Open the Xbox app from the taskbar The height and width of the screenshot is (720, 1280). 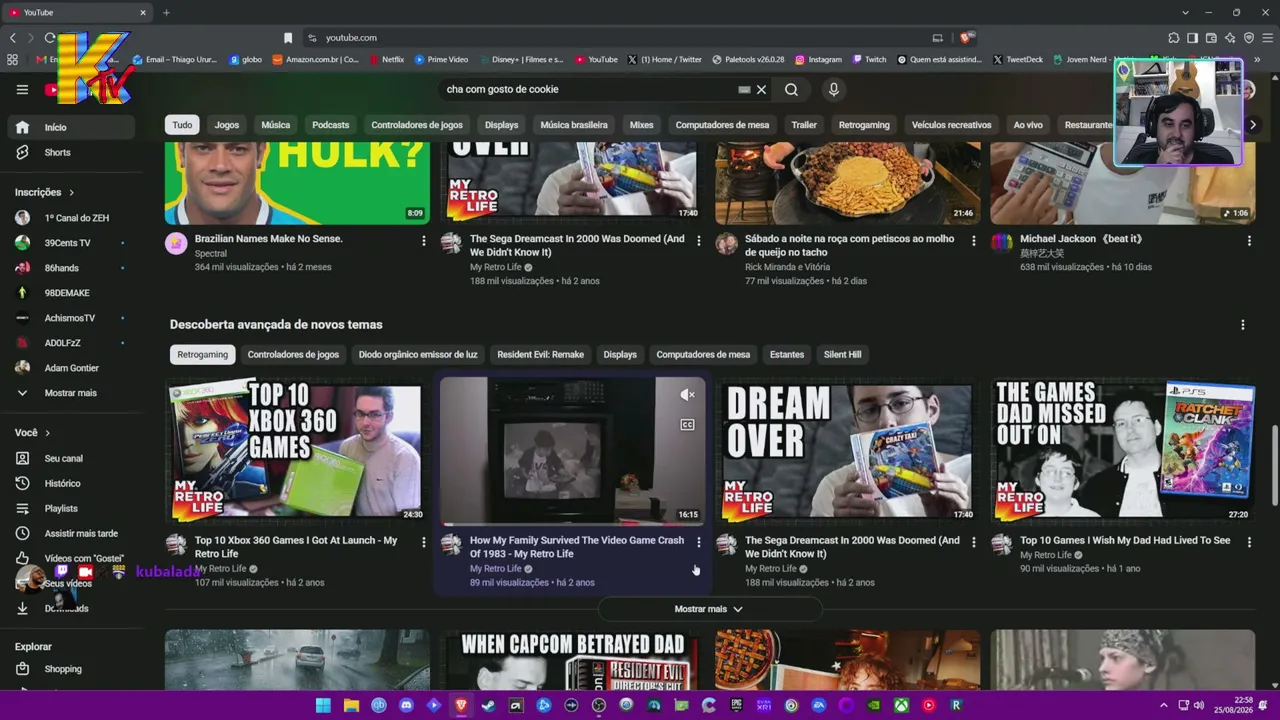[x=901, y=705]
